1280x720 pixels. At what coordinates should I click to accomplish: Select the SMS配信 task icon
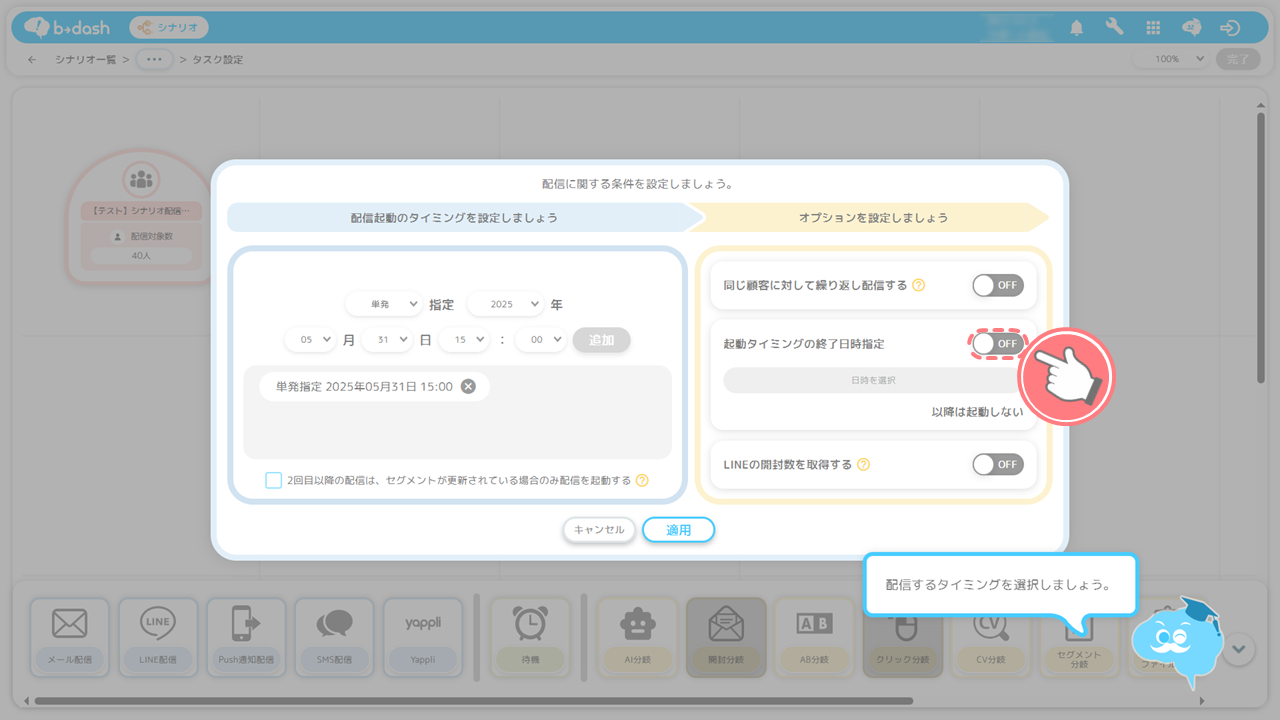click(x=335, y=636)
